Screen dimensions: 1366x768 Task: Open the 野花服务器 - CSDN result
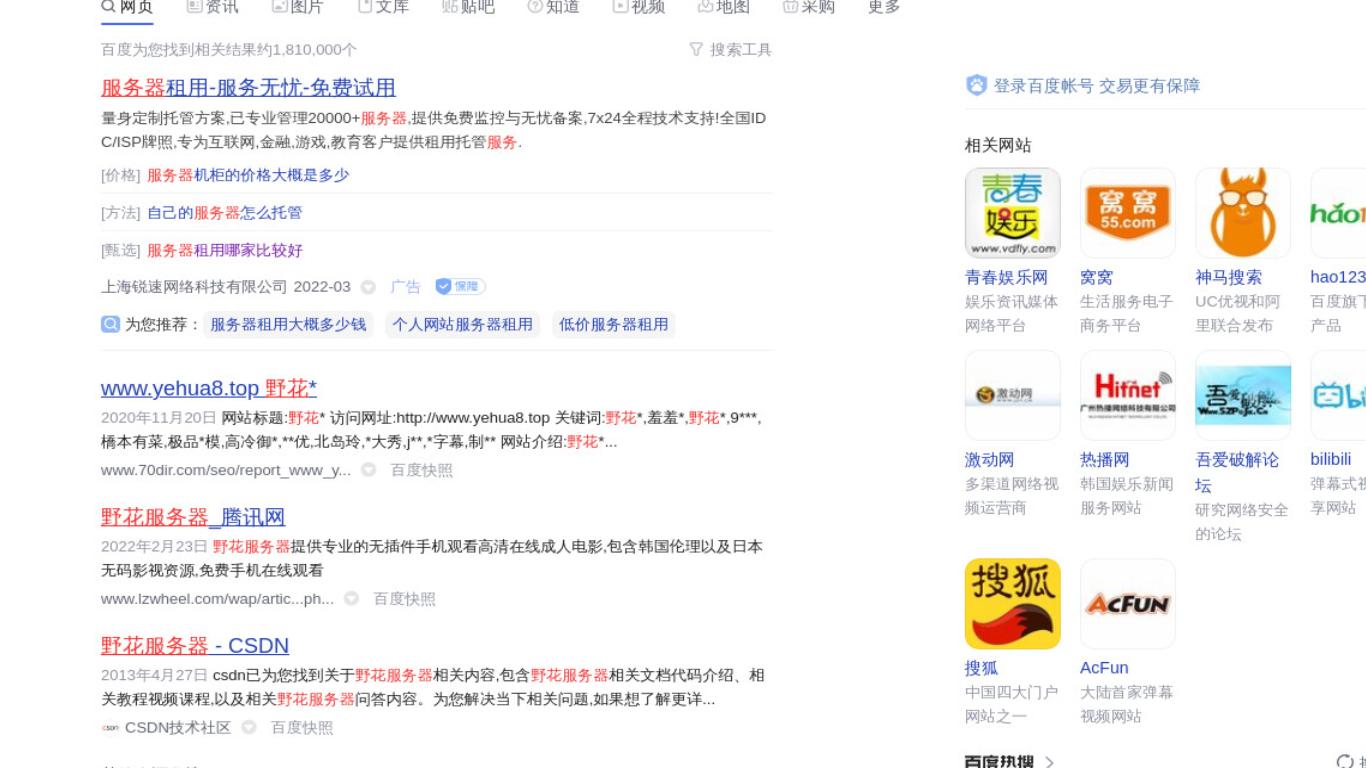click(195, 646)
